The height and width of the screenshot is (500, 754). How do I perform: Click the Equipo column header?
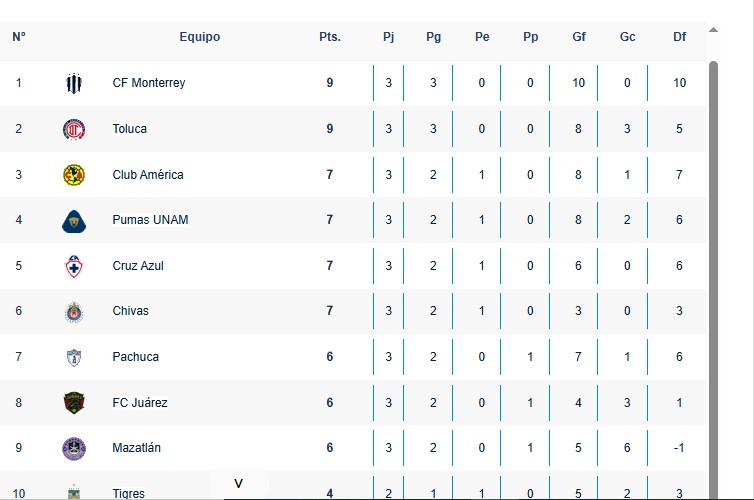200,37
